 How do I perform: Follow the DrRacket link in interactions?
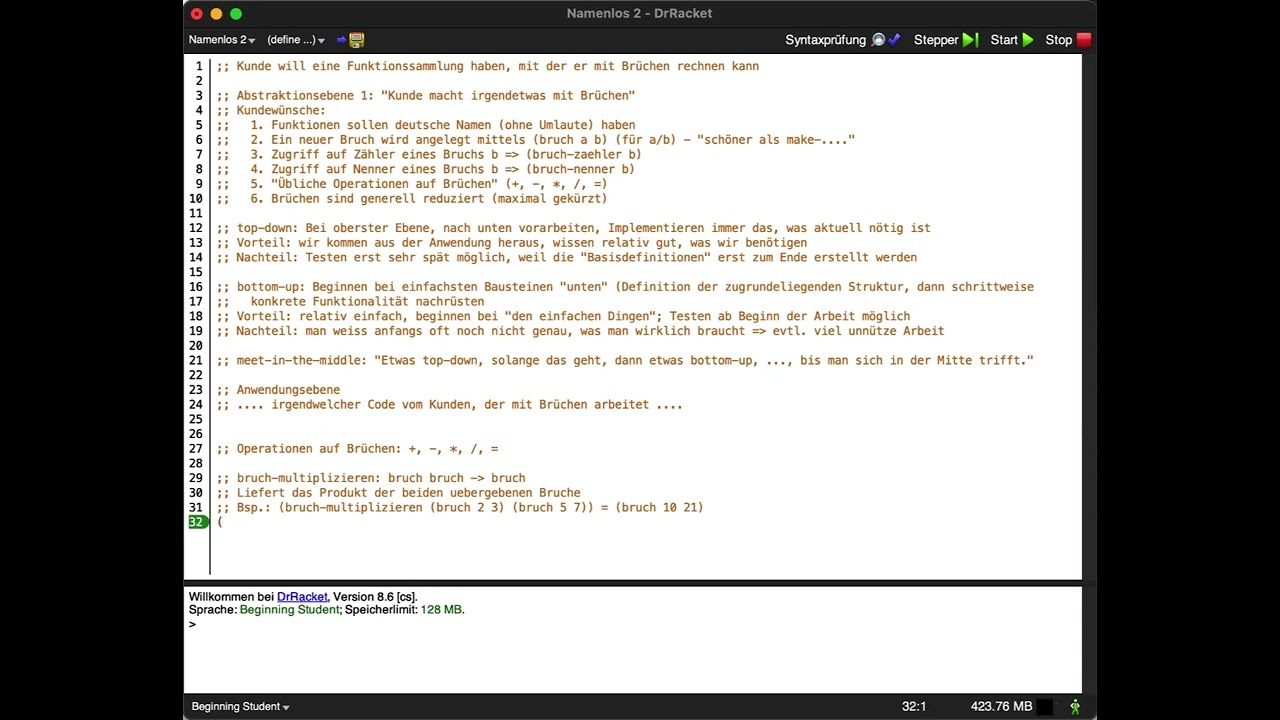pos(303,597)
